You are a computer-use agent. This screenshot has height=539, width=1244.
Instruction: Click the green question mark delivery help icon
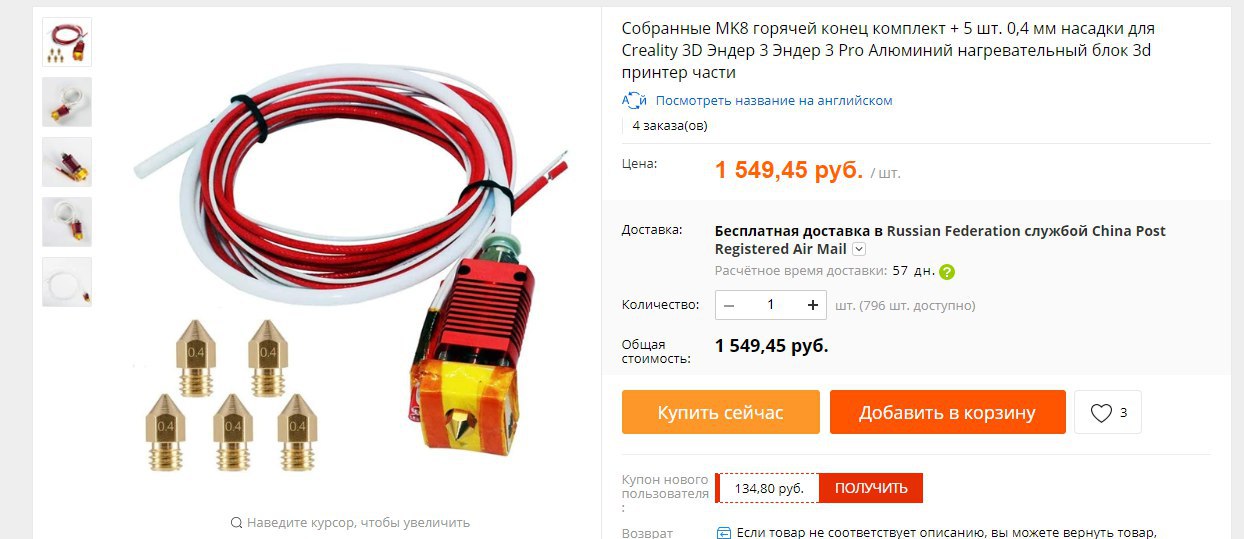coord(947,271)
